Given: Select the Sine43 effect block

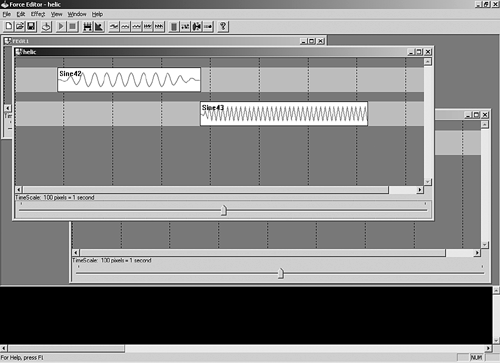Looking at the screenshot, I should click(x=284, y=114).
